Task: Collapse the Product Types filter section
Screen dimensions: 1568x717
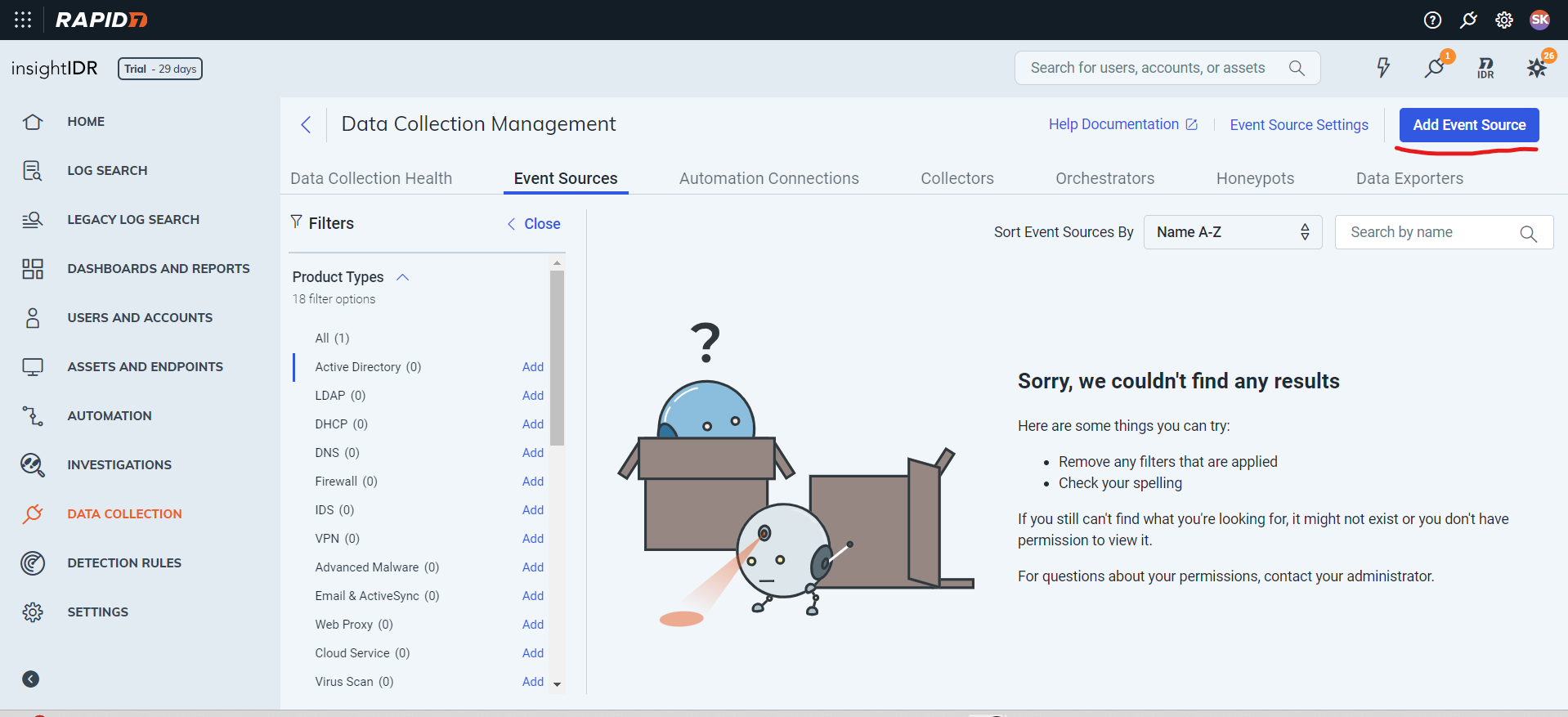Action: tap(402, 277)
